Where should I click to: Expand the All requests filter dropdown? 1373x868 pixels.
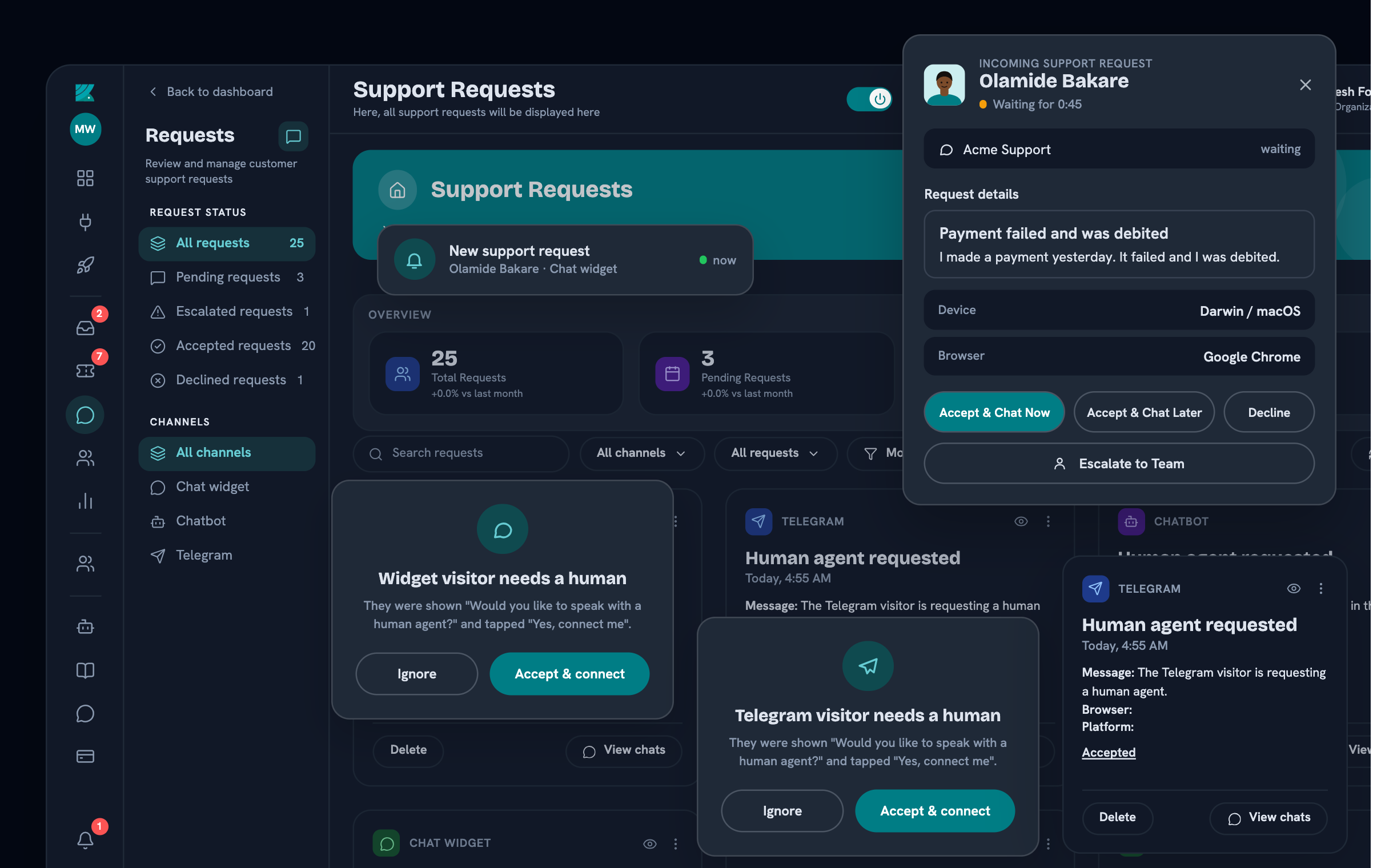(x=776, y=453)
